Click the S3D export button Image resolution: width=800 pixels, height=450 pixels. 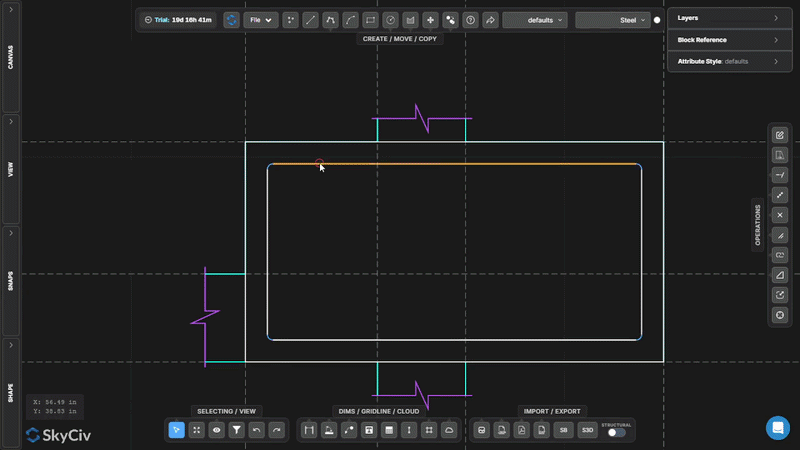pos(587,430)
